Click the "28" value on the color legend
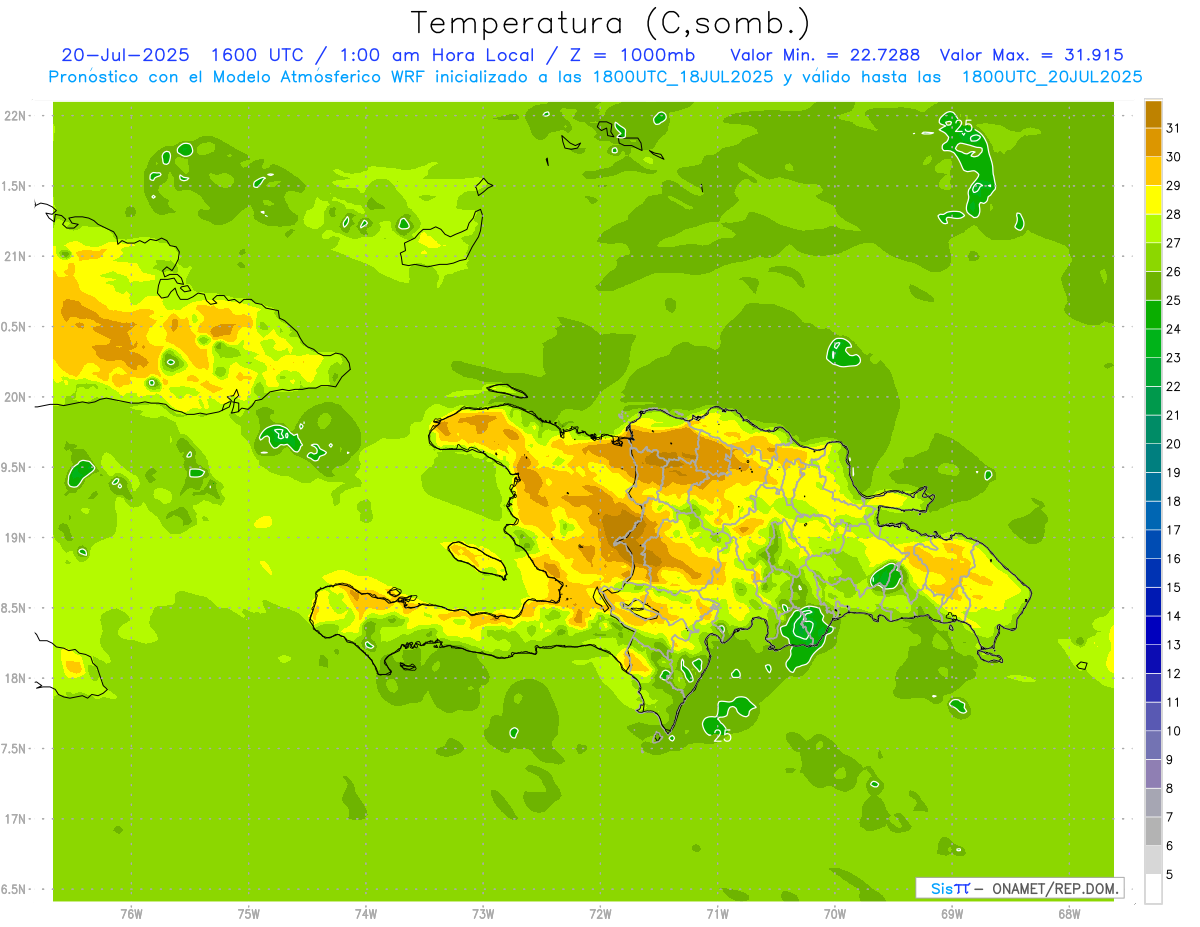Image resolution: width=1200 pixels, height=927 pixels. pyautogui.click(x=1174, y=214)
